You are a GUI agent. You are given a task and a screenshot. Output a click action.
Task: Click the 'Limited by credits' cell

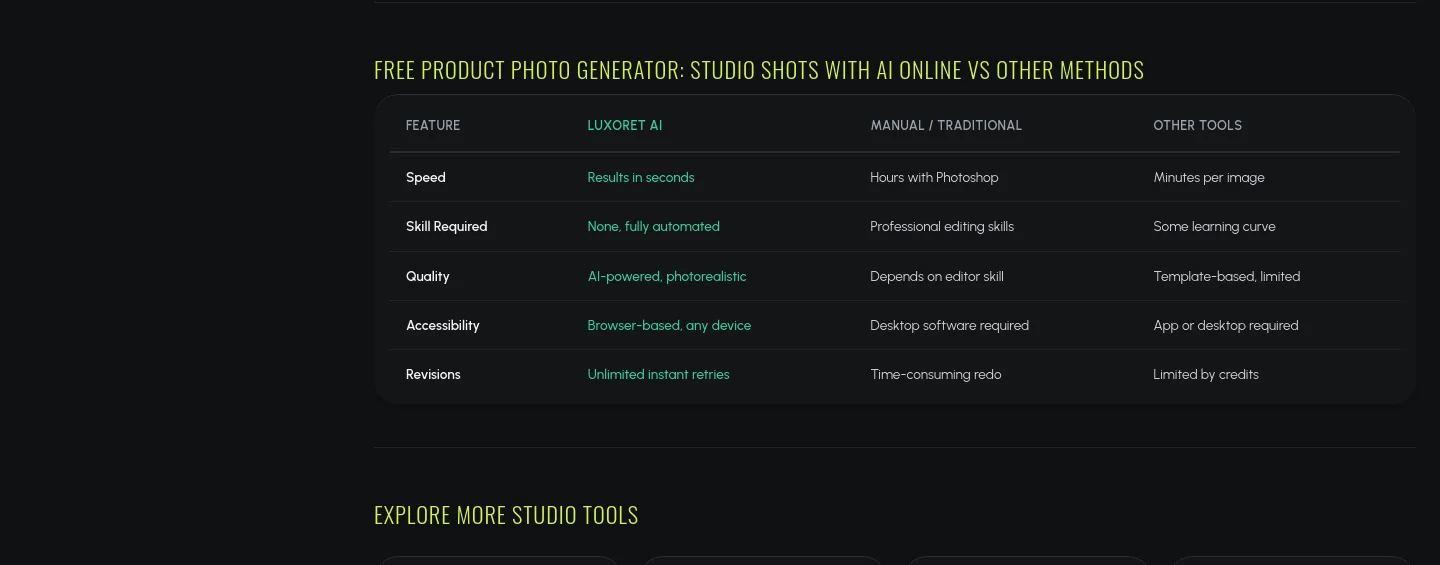click(1206, 374)
